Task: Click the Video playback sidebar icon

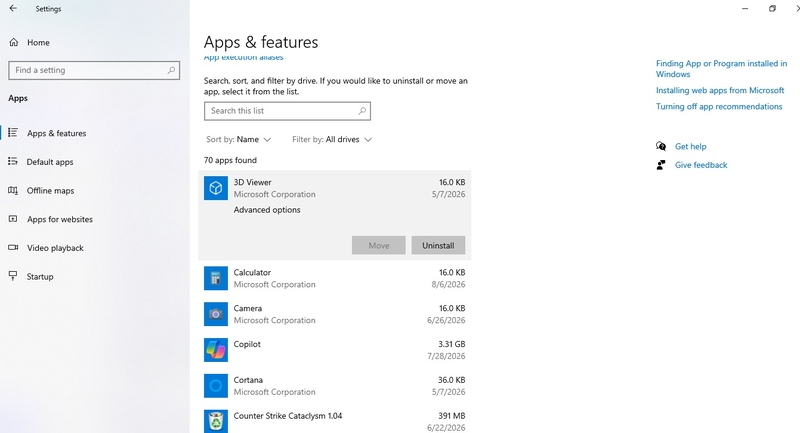Action: tap(13, 247)
